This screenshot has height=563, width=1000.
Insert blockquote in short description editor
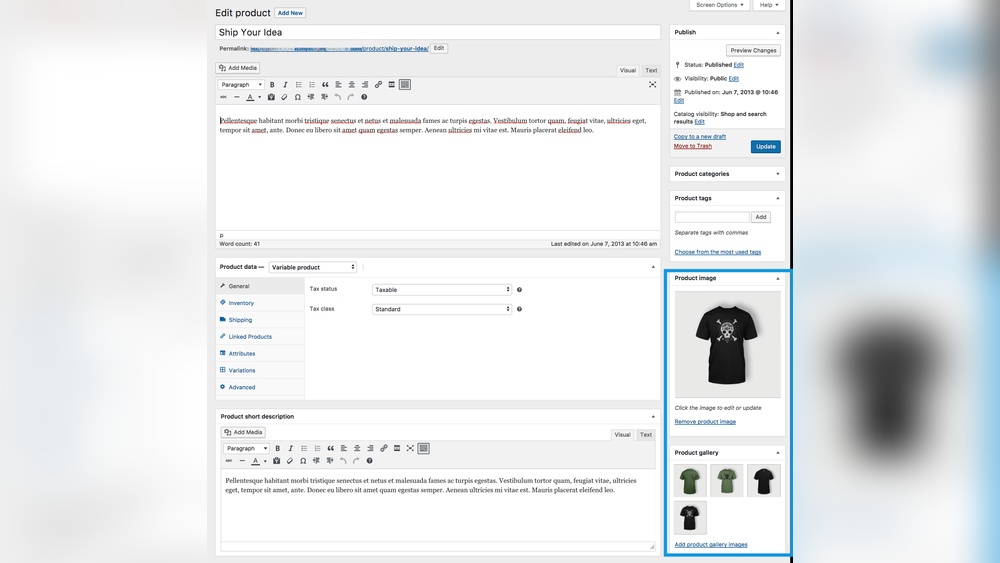coord(330,448)
